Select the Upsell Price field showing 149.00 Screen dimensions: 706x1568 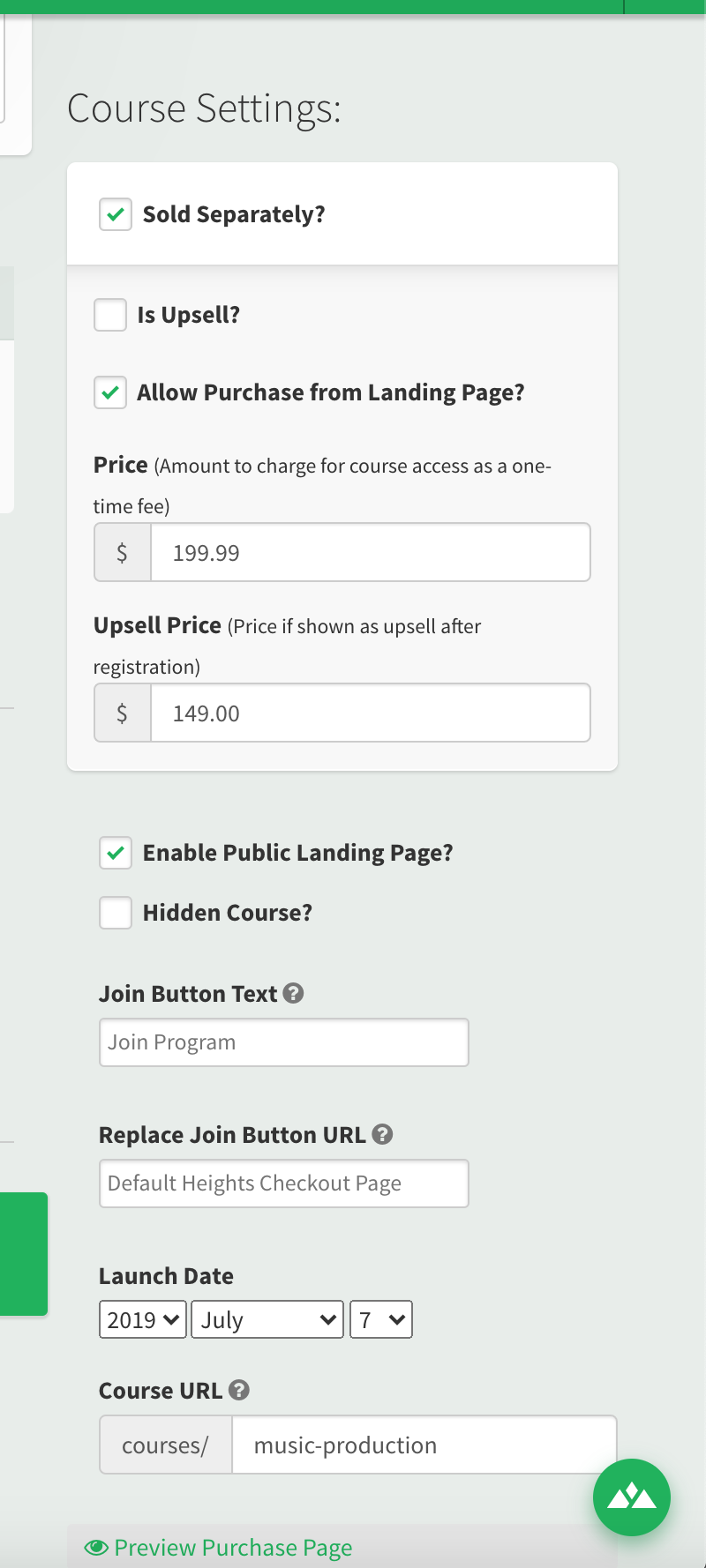click(x=370, y=713)
